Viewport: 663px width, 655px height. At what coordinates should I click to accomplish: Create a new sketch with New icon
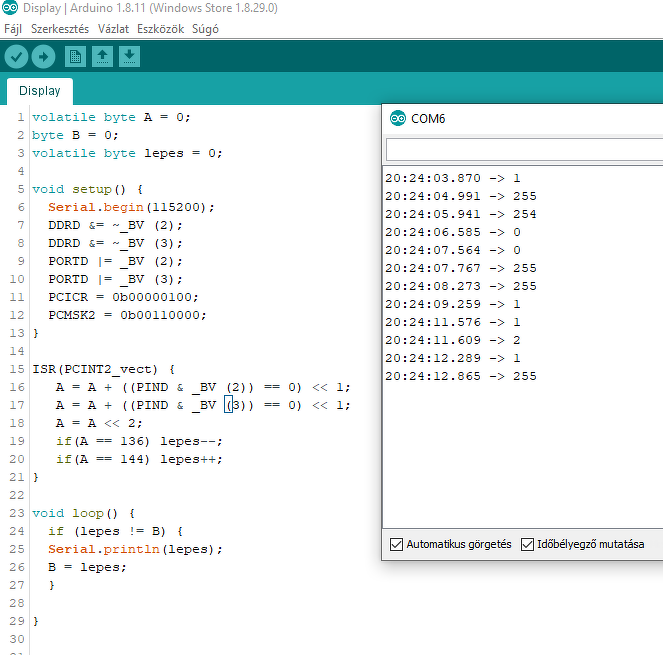coord(75,57)
